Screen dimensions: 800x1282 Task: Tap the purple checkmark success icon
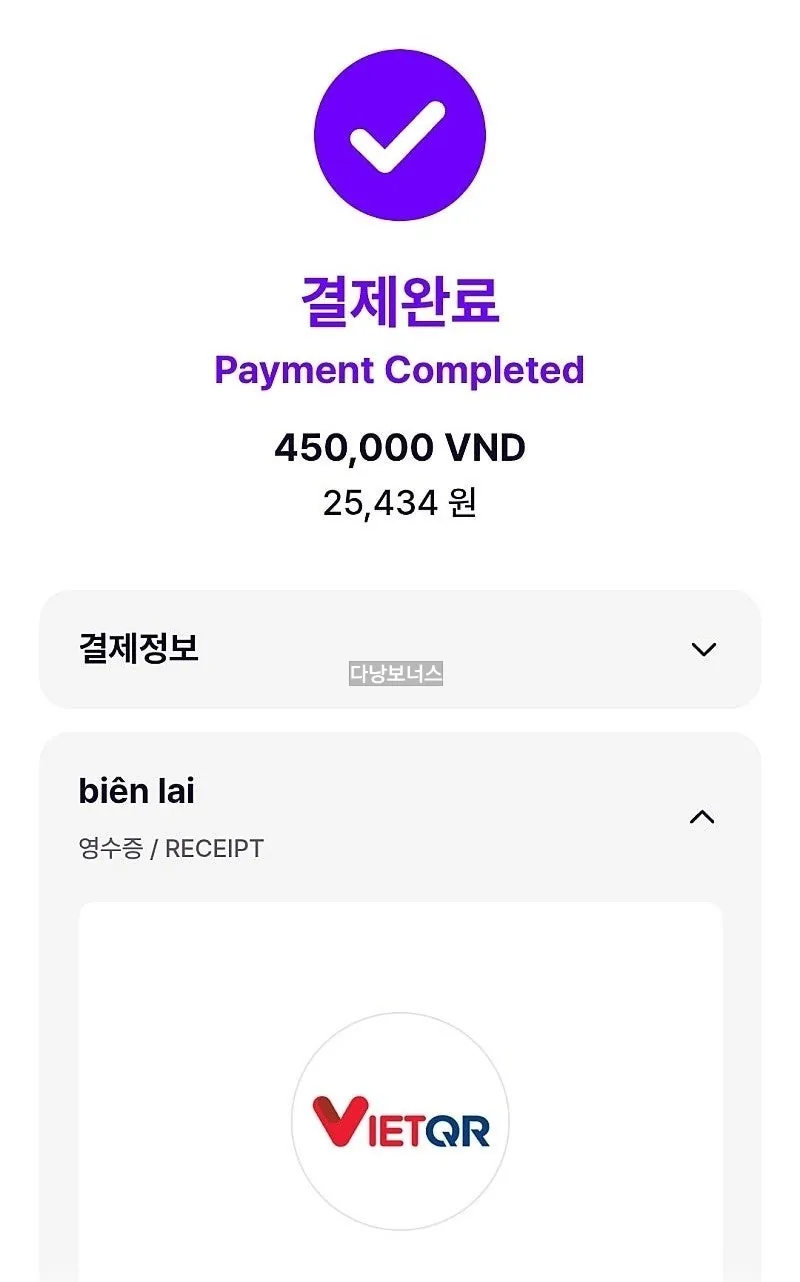pyautogui.click(x=400, y=135)
